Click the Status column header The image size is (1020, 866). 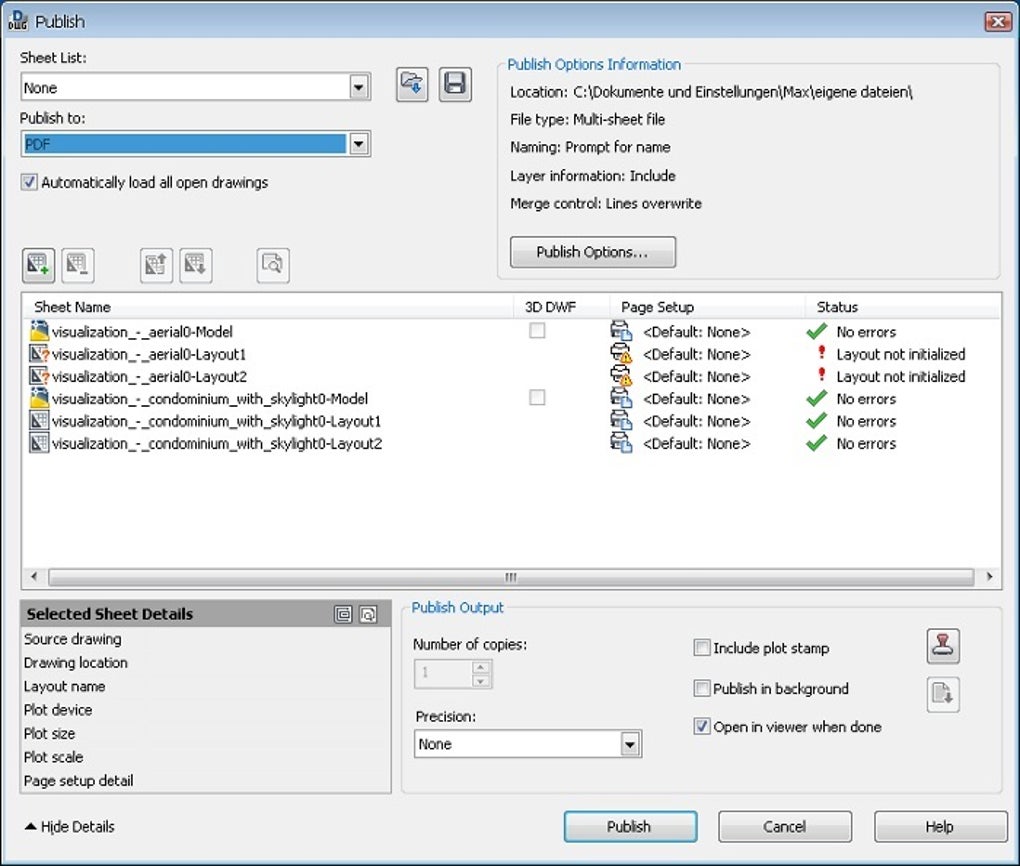[903, 306]
